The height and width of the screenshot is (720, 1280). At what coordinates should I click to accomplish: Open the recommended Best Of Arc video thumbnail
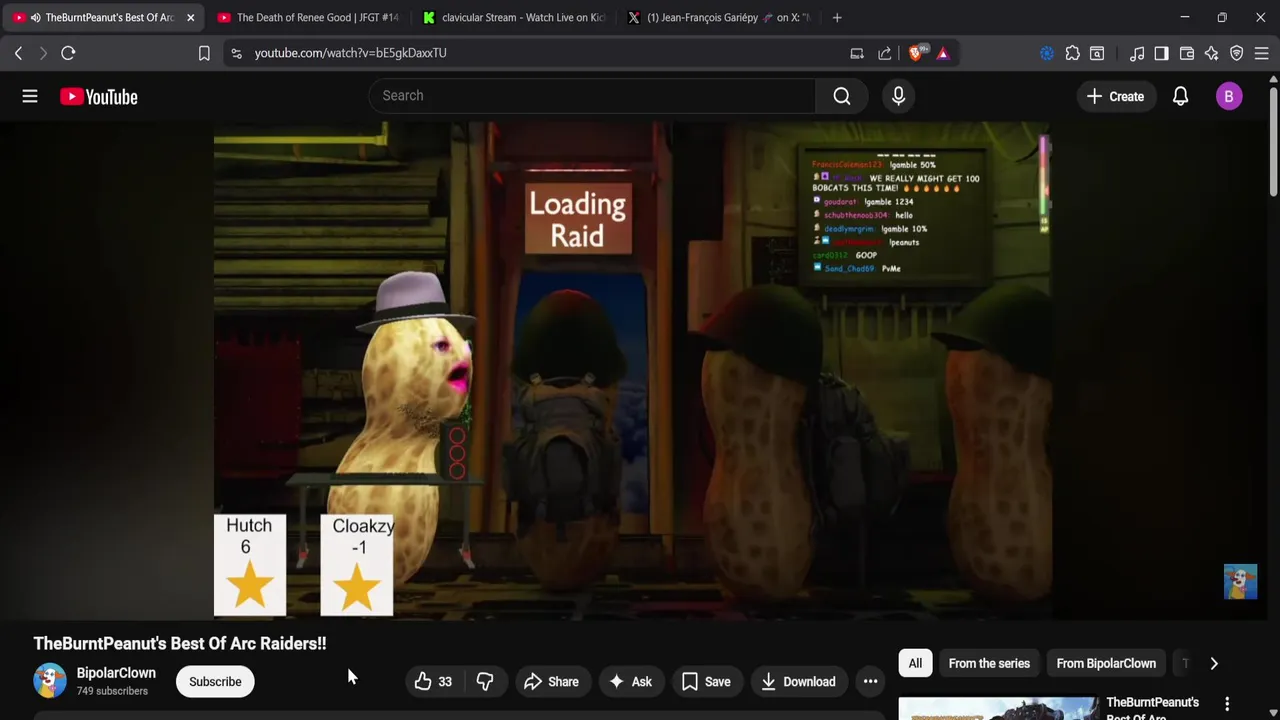point(998,709)
